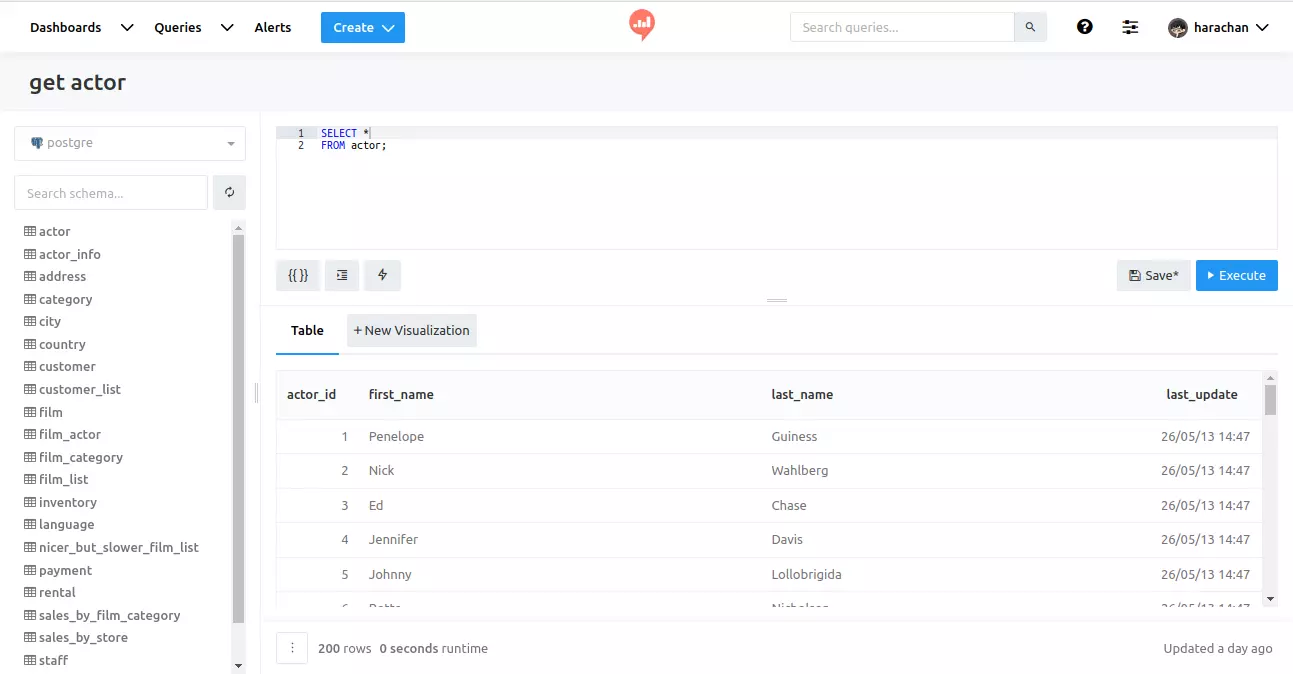This screenshot has height=674, width=1293.
Task: Open the postgre data source selector
Action: [129, 143]
